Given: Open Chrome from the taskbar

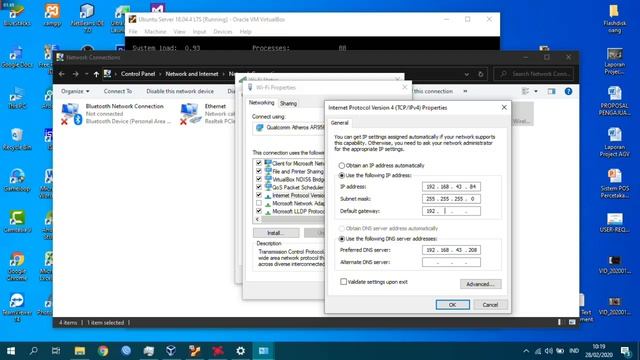Looking at the screenshot, I should click(x=103, y=351).
